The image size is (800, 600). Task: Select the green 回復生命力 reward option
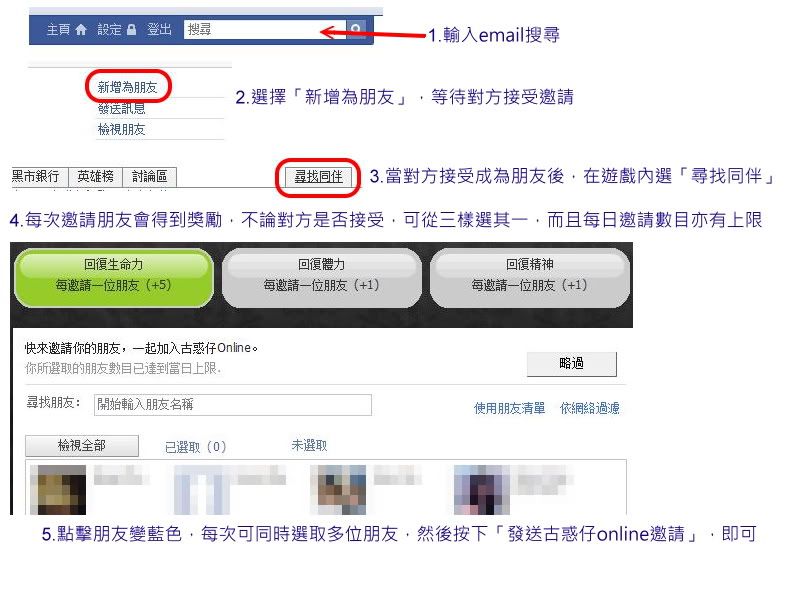(x=113, y=278)
